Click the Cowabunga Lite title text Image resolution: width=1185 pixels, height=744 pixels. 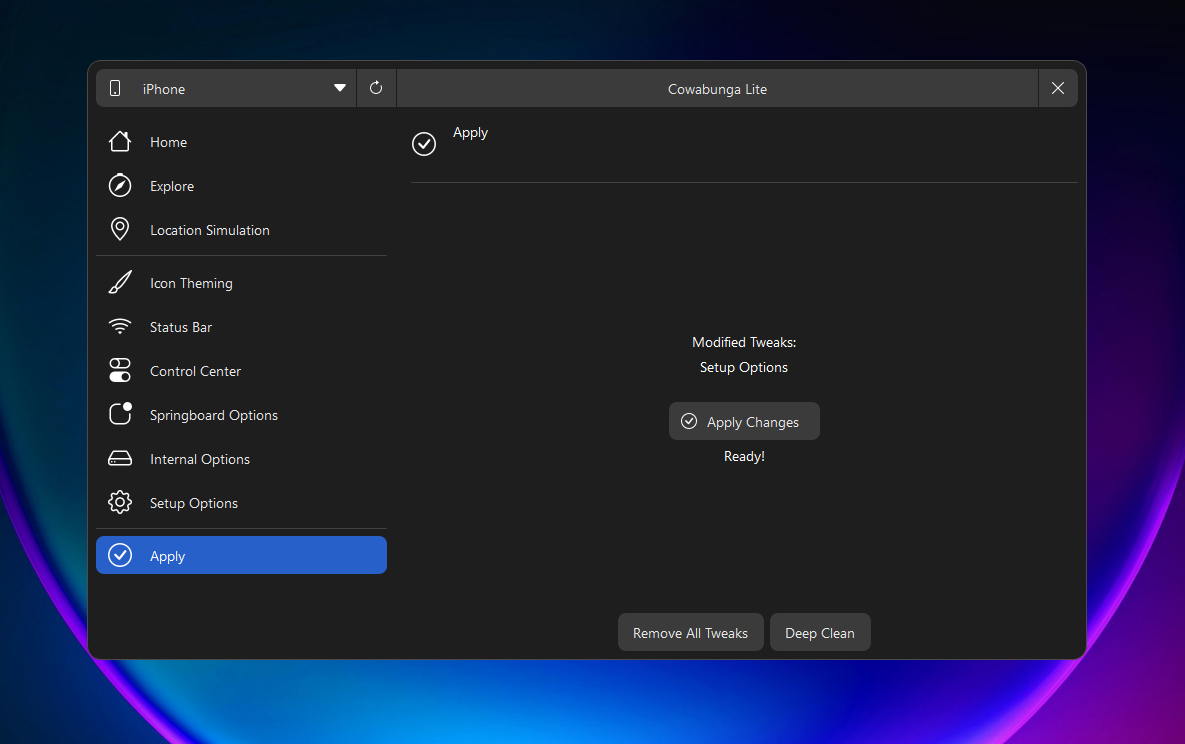(x=717, y=89)
